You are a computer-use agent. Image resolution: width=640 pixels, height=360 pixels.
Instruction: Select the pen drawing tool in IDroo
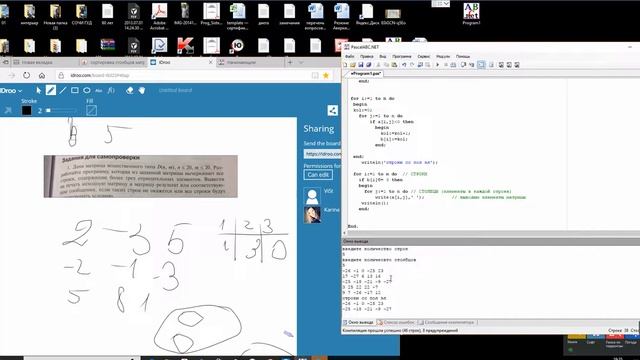(x=51, y=90)
